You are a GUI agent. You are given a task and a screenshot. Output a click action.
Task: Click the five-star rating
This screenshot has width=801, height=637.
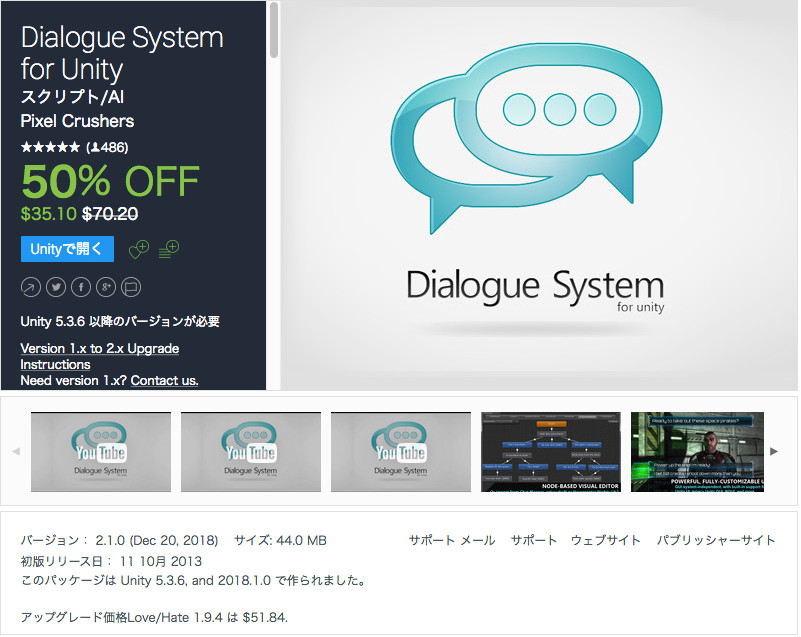[x=51, y=147]
